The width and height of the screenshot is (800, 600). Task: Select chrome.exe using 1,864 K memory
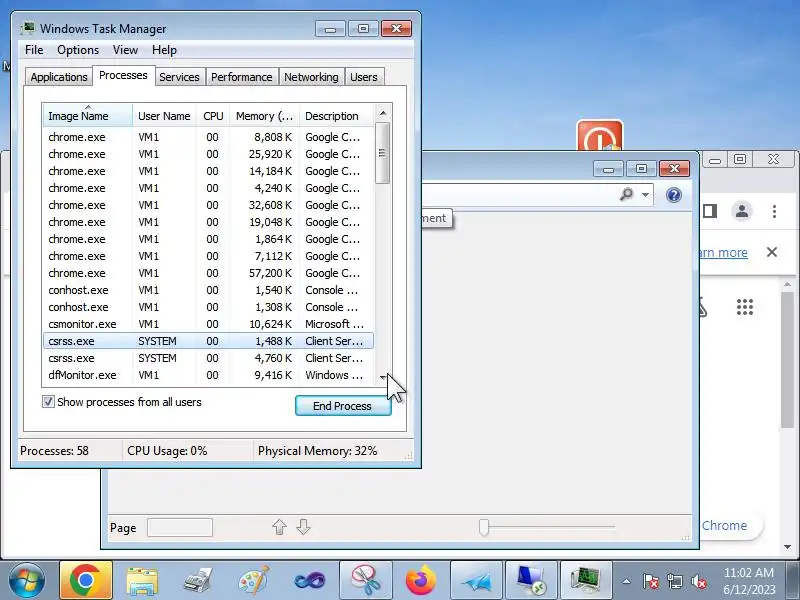(x=208, y=239)
